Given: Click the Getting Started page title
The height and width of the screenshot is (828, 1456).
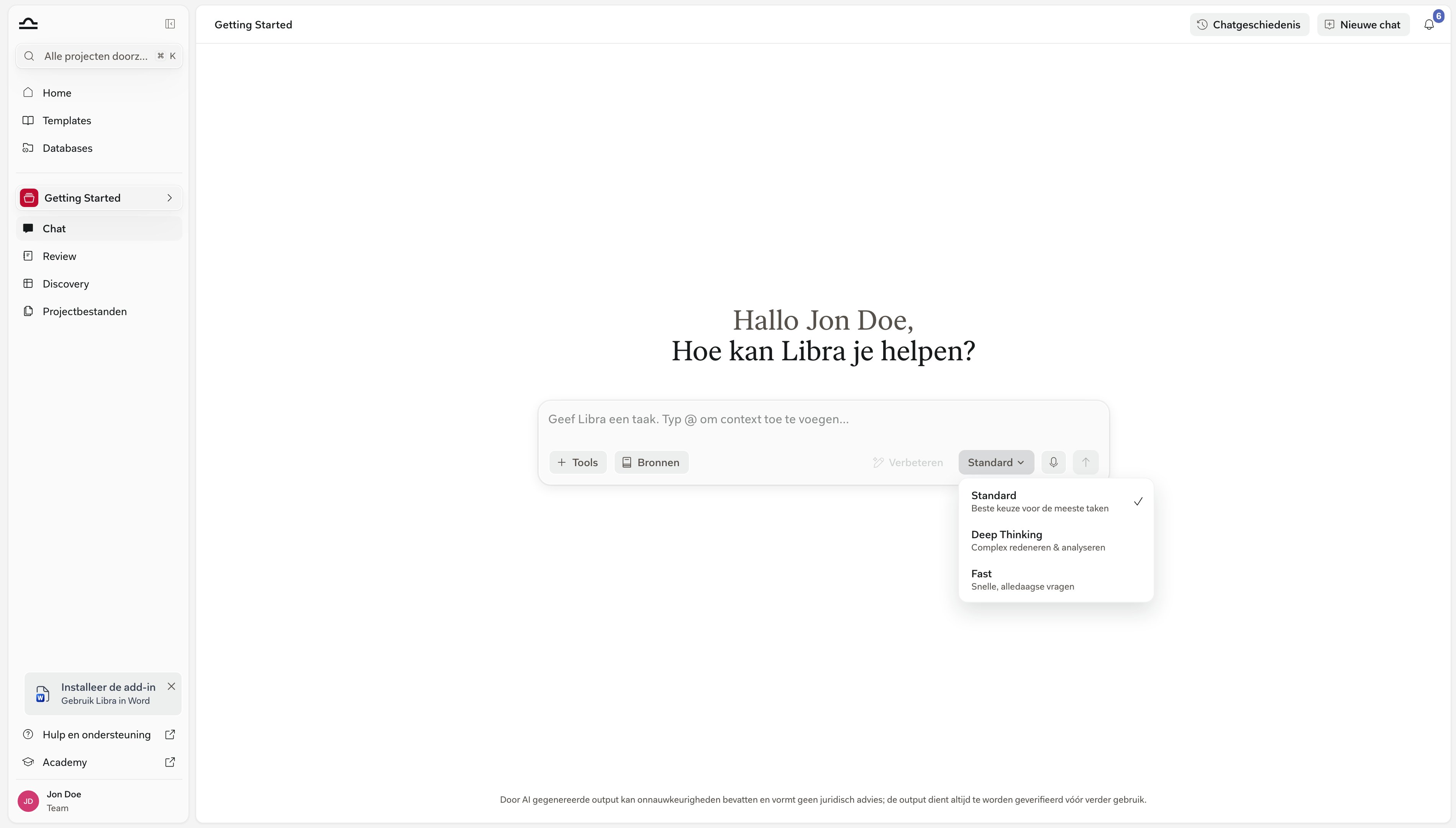Looking at the screenshot, I should point(254,25).
